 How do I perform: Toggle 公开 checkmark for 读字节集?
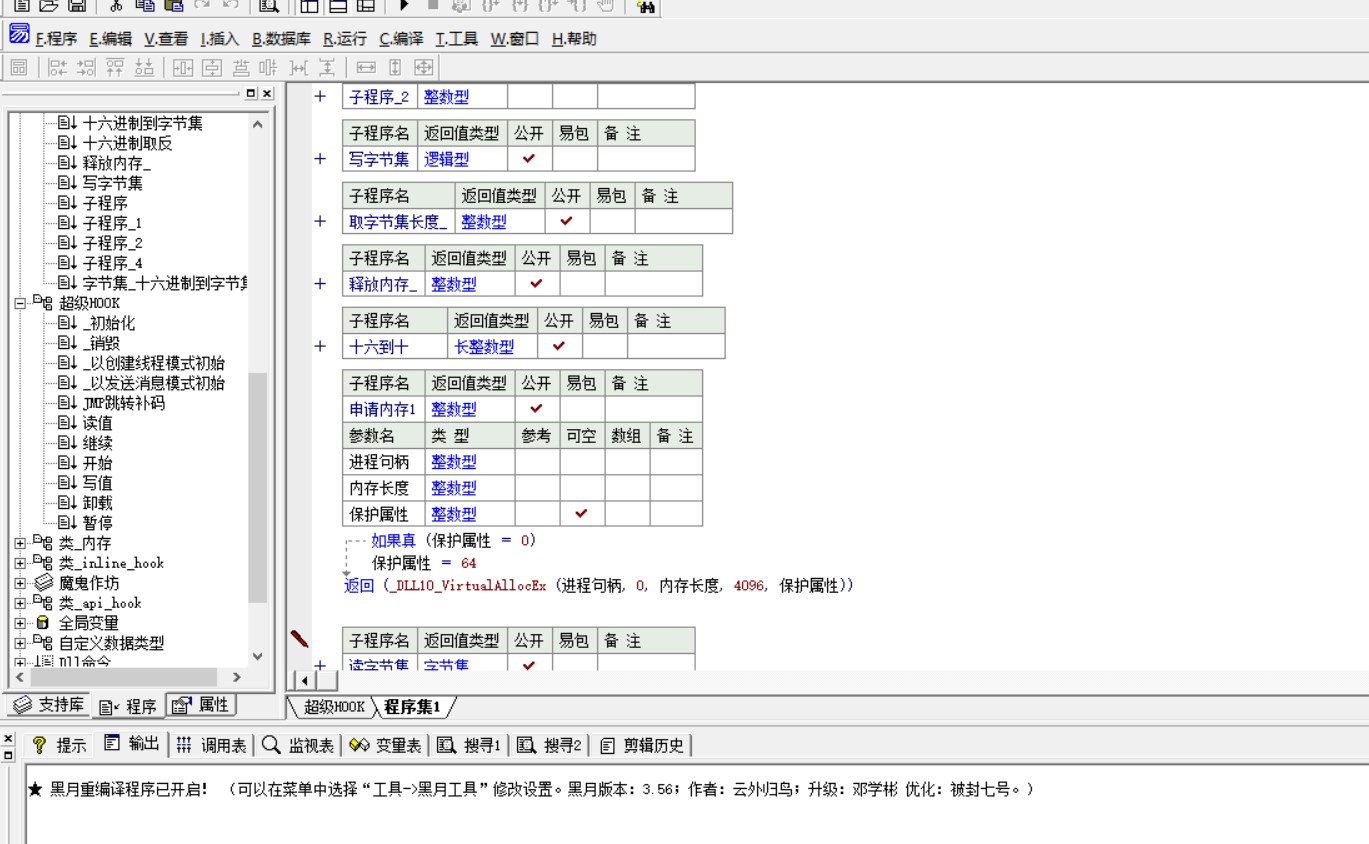click(x=529, y=665)
